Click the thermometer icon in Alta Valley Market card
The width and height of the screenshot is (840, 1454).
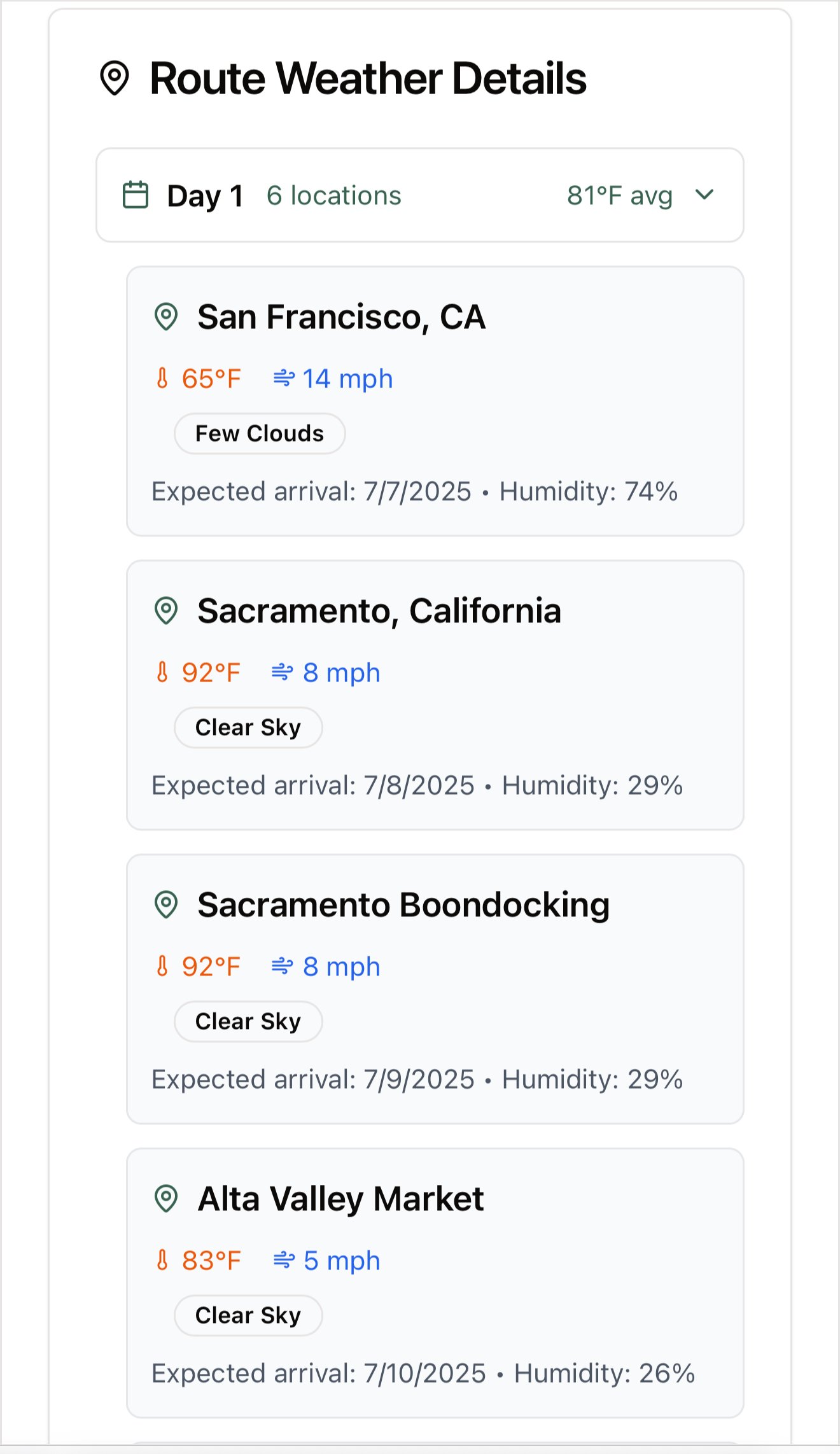pyautogui.click(x=162, y=1260)
